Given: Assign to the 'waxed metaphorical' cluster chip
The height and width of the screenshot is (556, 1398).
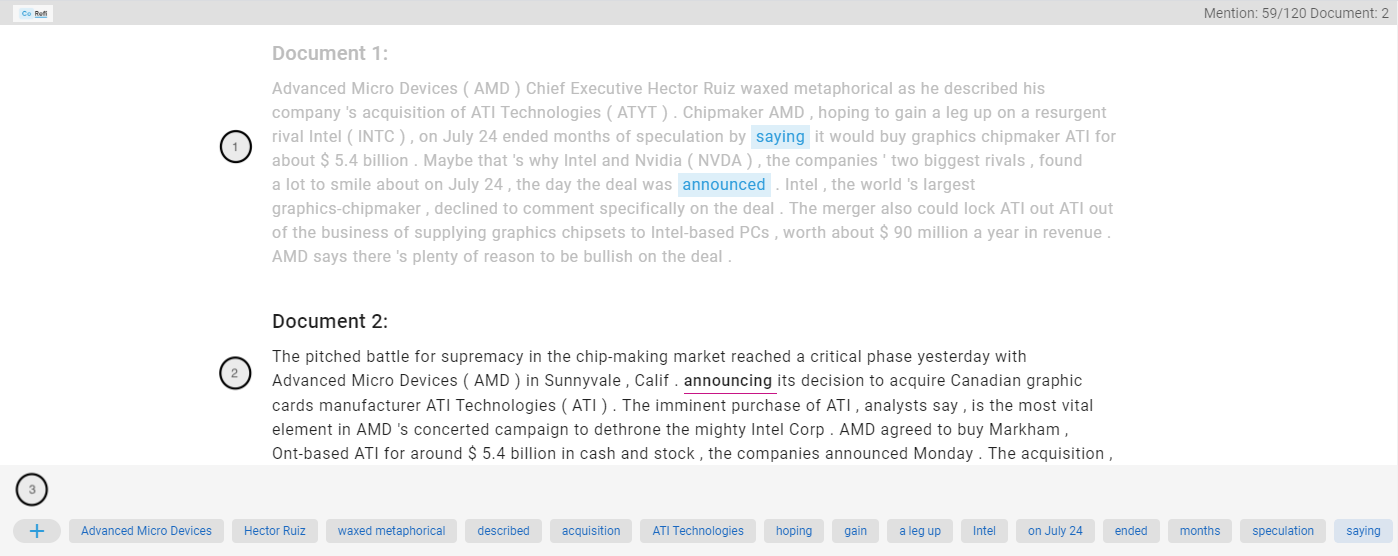Looking at the screenshot, I should coord(392,531).
